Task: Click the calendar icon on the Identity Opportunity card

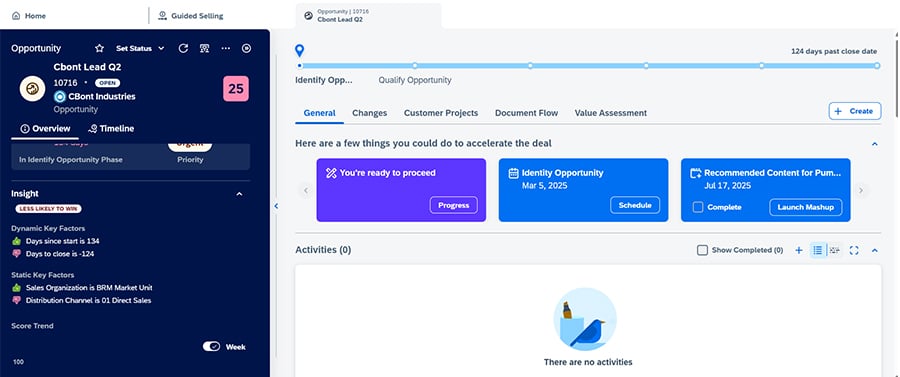Action: 514,173
